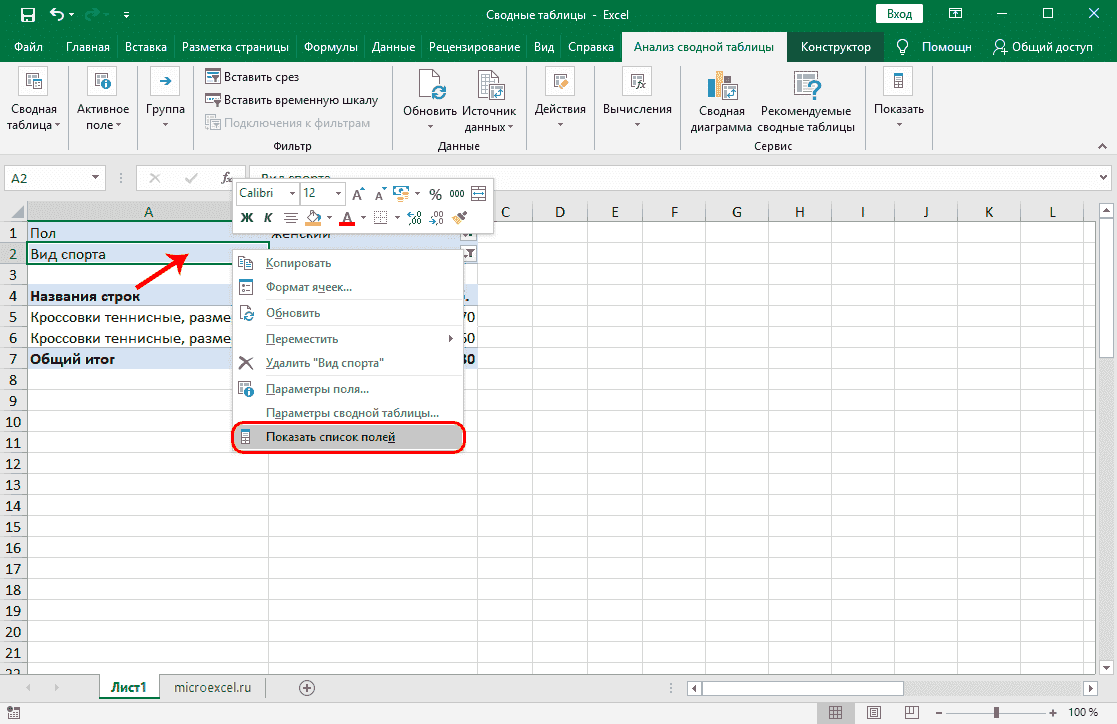Switch to the microexcel.ru sheet tab
Viewport: 1117px width, 724px height.
(x=211, y=687)
